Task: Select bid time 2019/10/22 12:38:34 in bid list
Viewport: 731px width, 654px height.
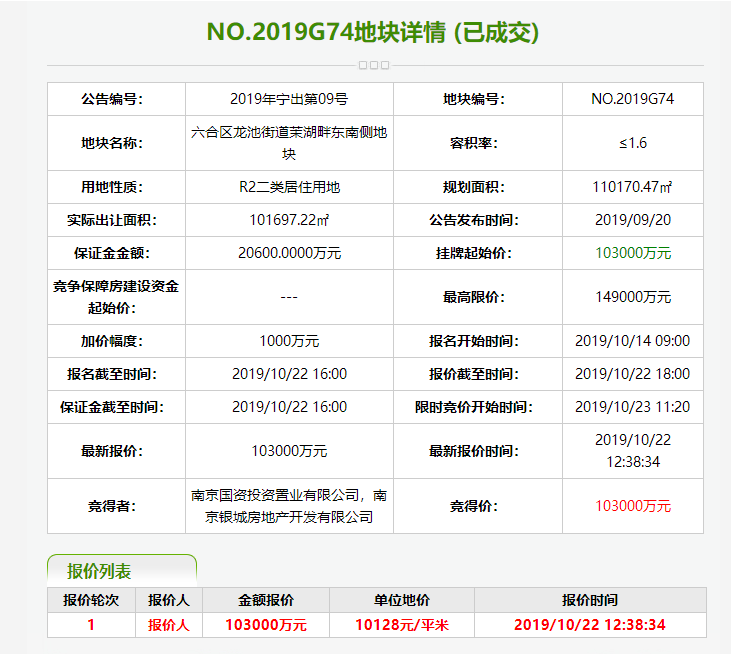Action: 590,625
